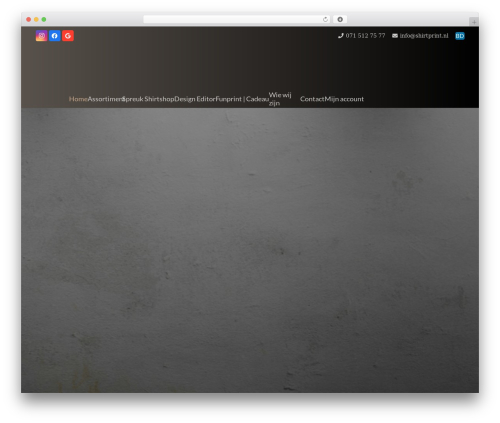
Task: Open the Mijn account menu item
Action: [344, 99]
